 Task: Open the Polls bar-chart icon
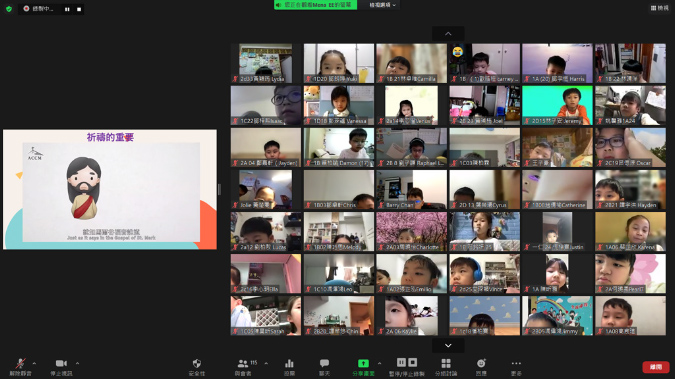click(289, 367)
